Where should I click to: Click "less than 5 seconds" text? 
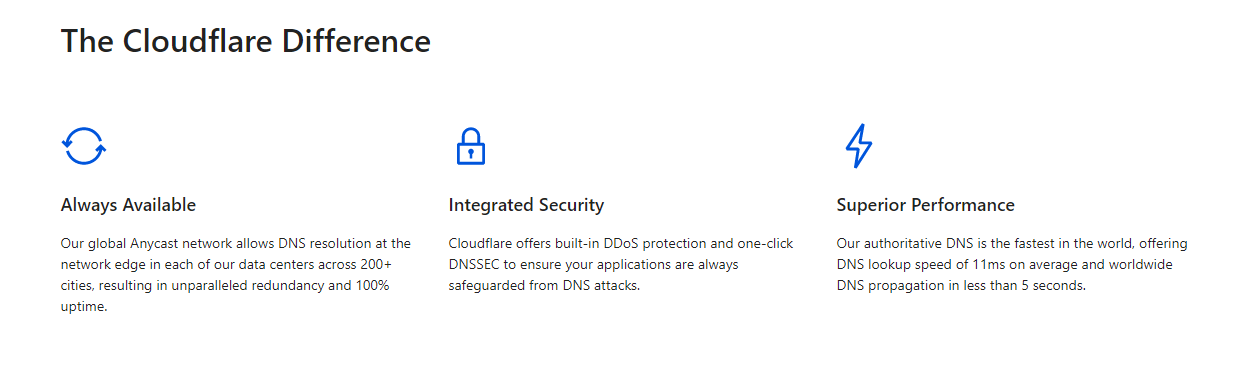click(1024, 286)
